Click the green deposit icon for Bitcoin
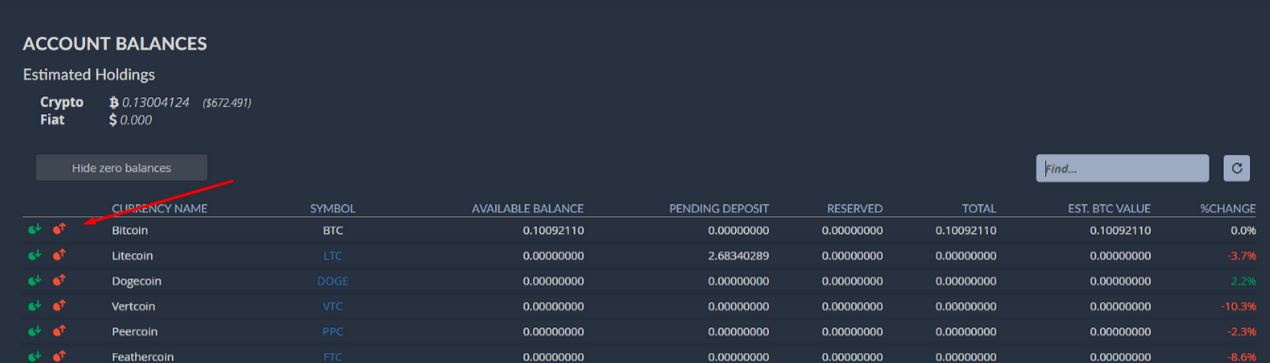Image resolution: width=1270 pixels, height=363 pixels. tap(35, 230)
